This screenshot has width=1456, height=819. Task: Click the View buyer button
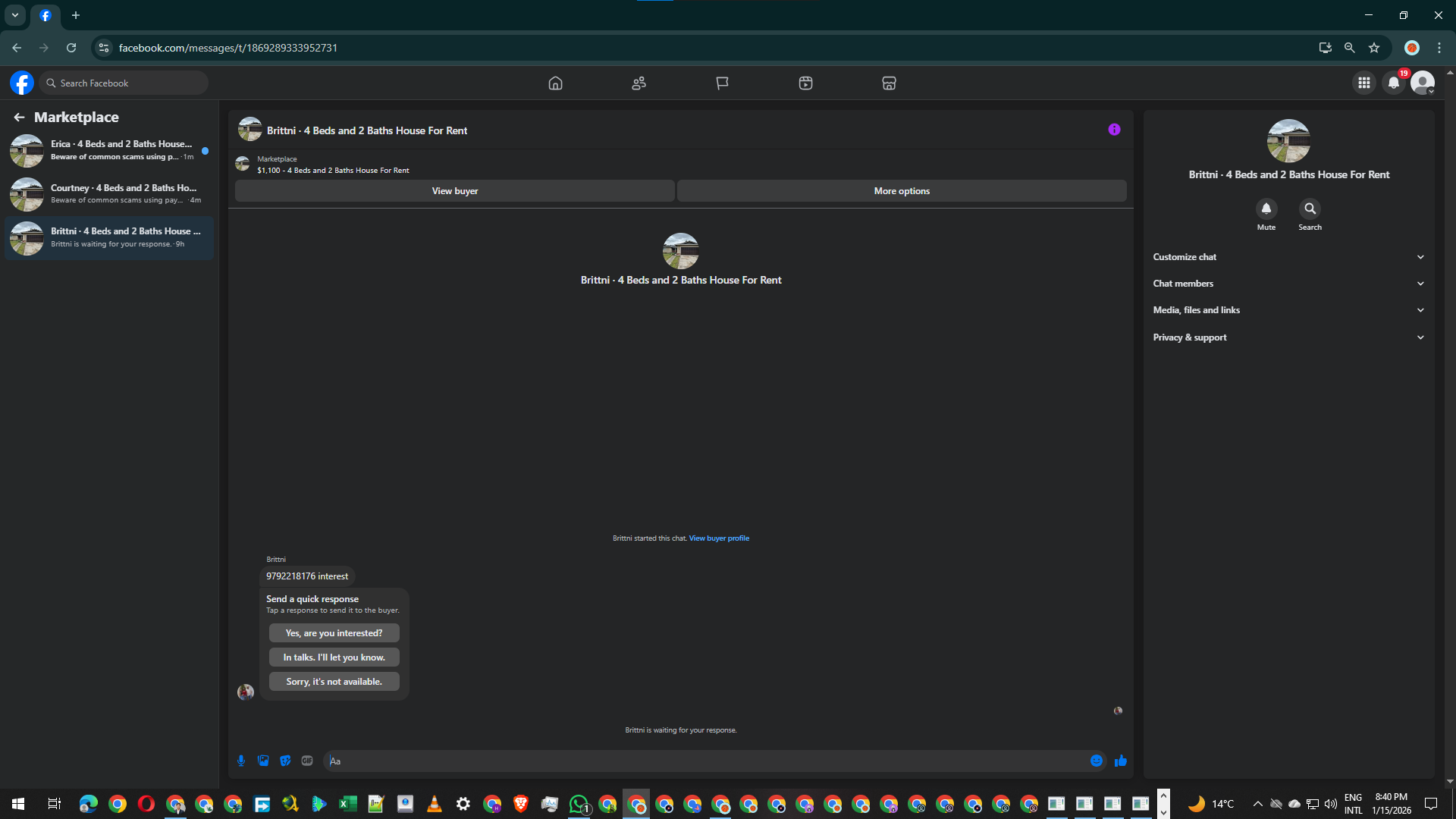(x=455, y=191)
